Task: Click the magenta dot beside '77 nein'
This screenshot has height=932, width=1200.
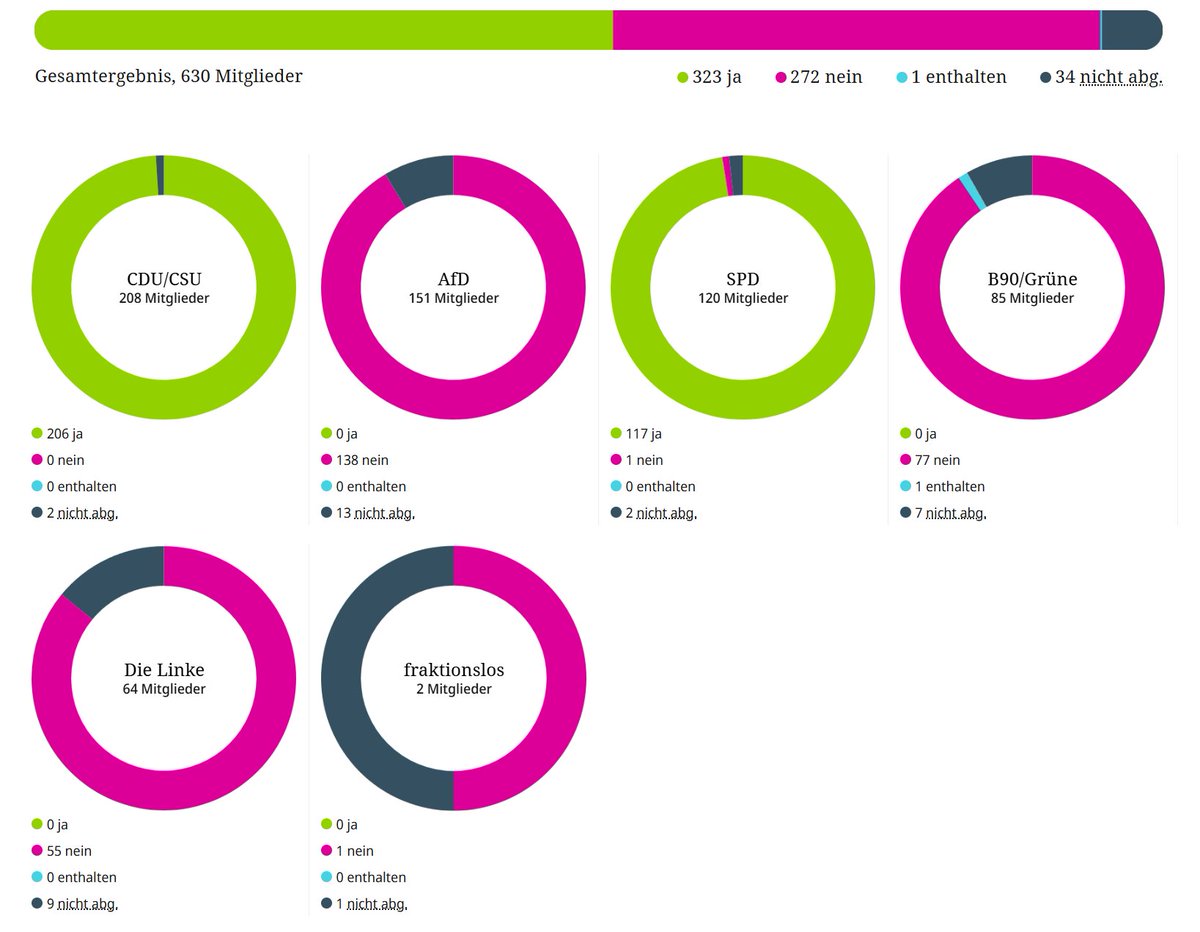Action: pos(906,460)
